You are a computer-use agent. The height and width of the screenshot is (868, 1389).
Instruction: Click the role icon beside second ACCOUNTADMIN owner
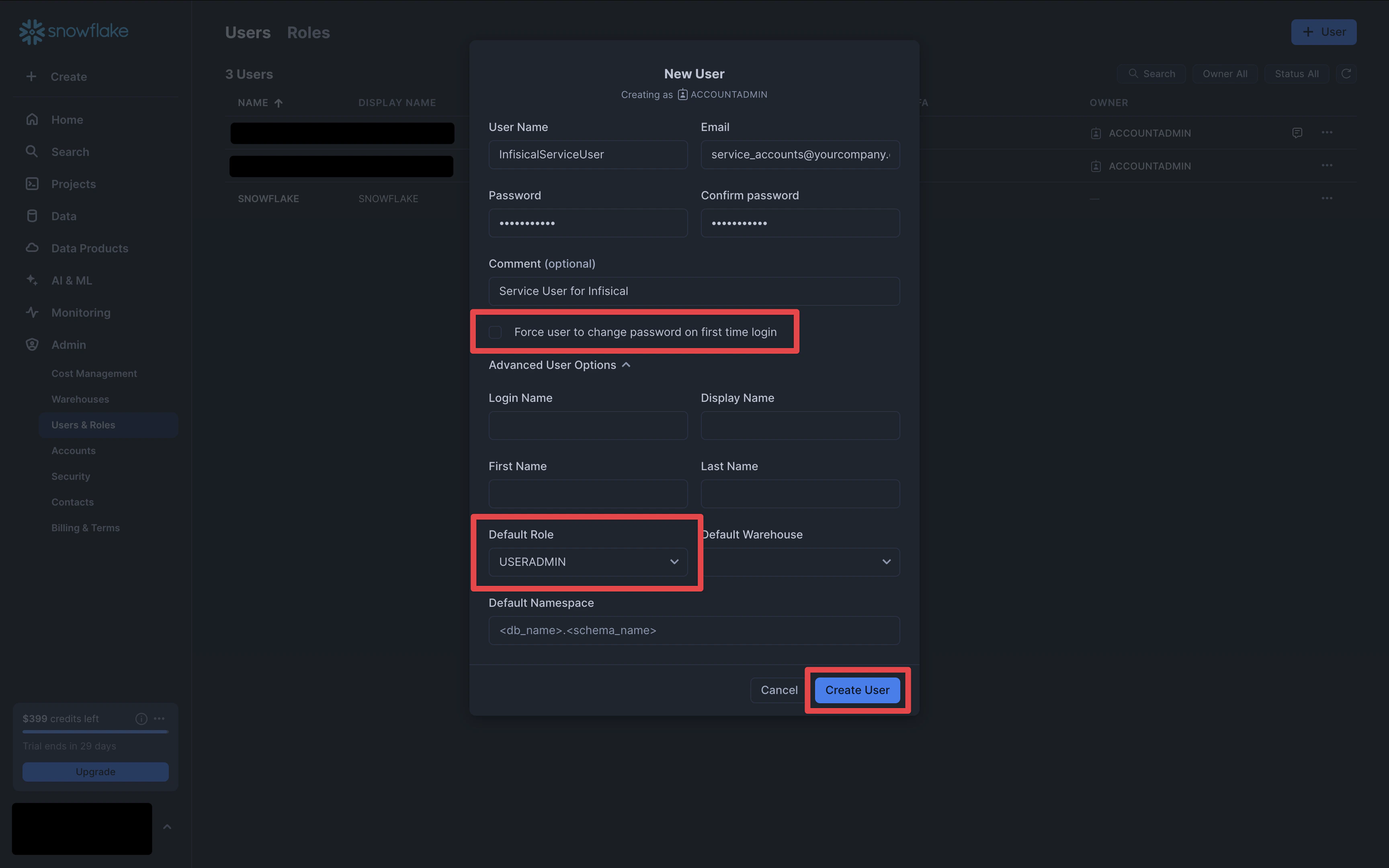[x=1096, y=166]
